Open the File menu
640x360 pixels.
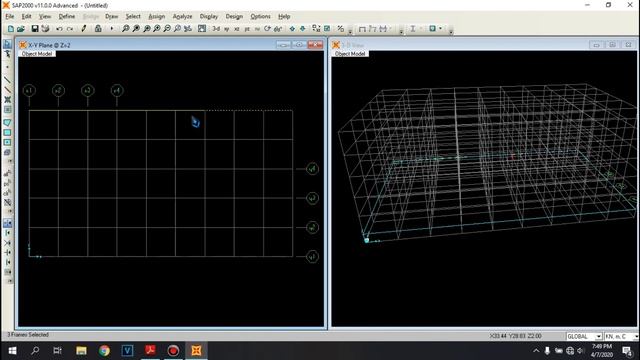click(9, 17)
